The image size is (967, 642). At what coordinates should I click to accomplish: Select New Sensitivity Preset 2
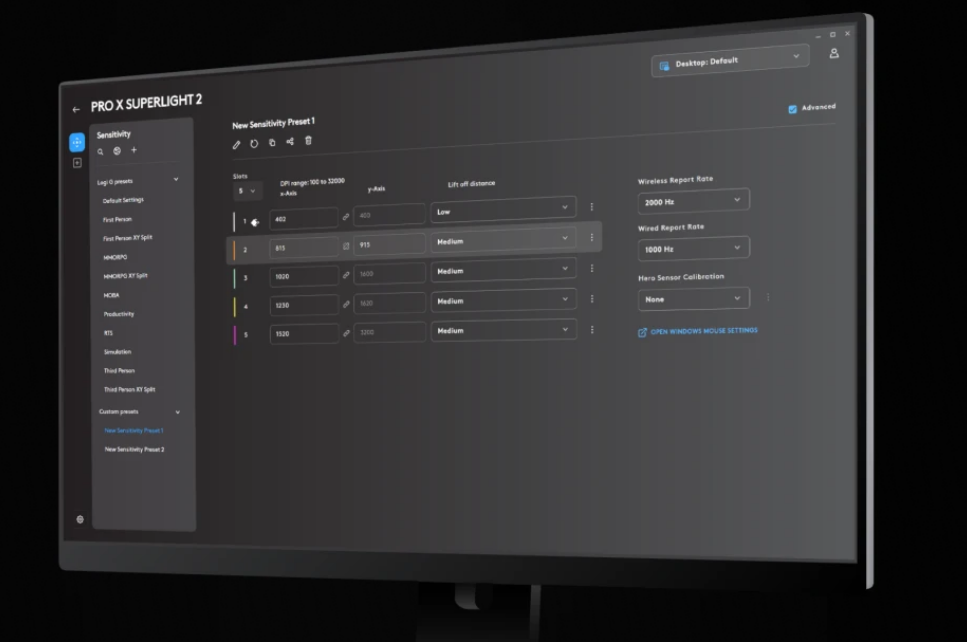(x=134, y=450)
